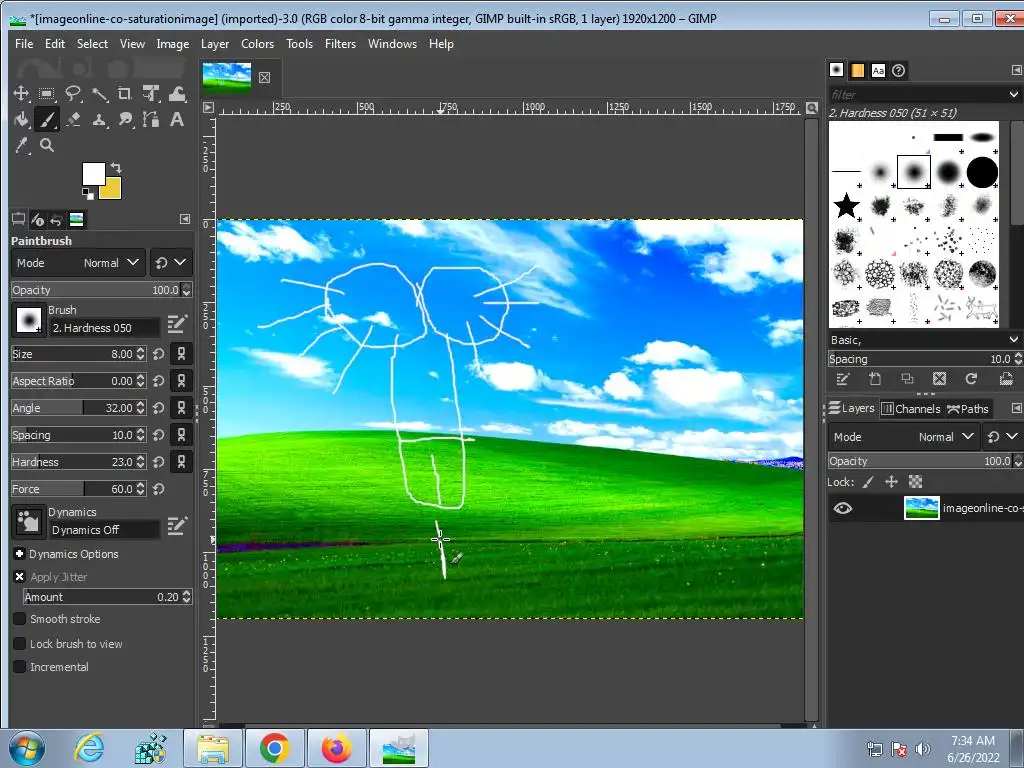The width and height of the screenshot is (1024, 768).
Task: Open the Colors menu
Action: pos(257,44)
